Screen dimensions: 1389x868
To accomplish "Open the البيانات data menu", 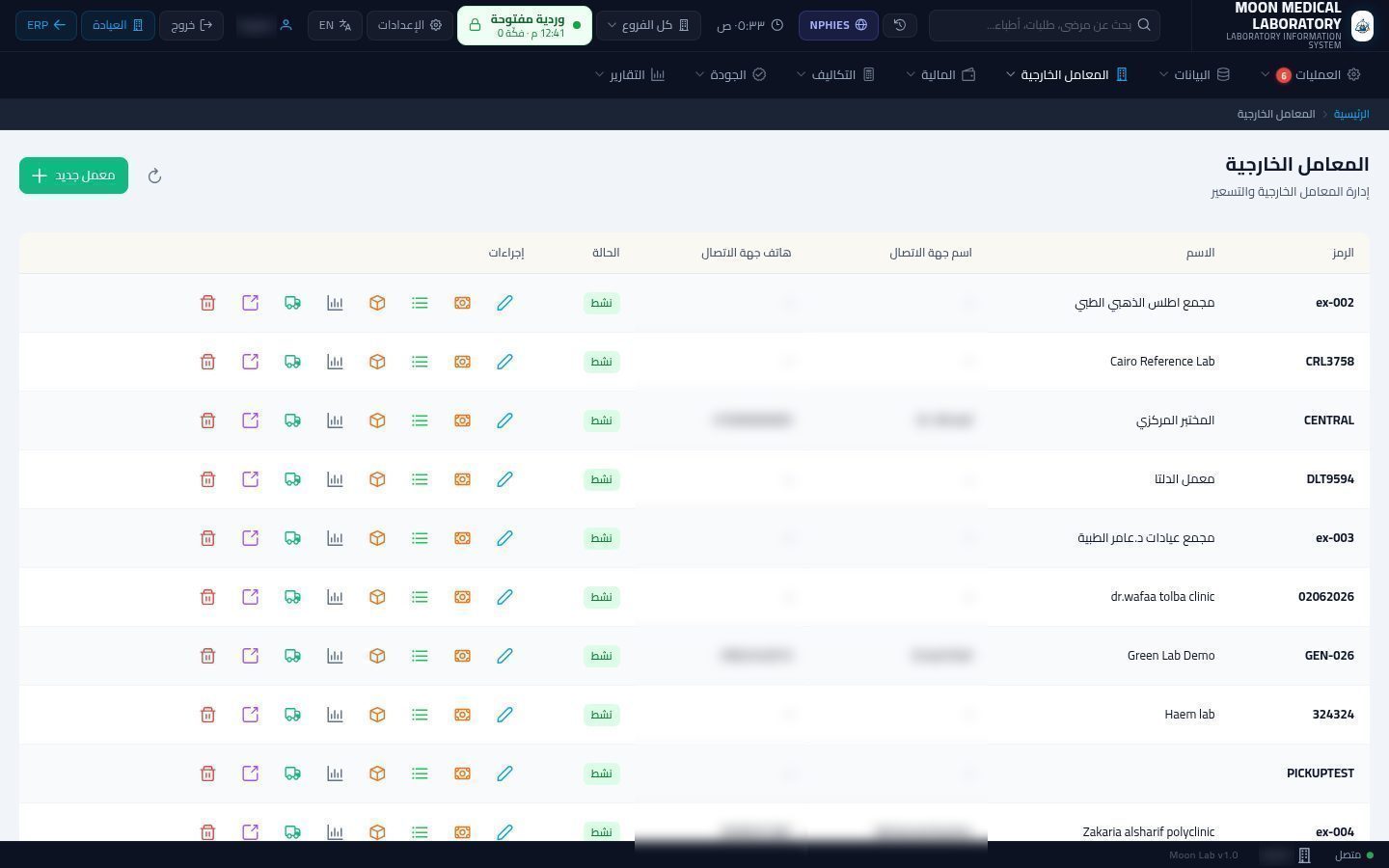I will 1195,74.
